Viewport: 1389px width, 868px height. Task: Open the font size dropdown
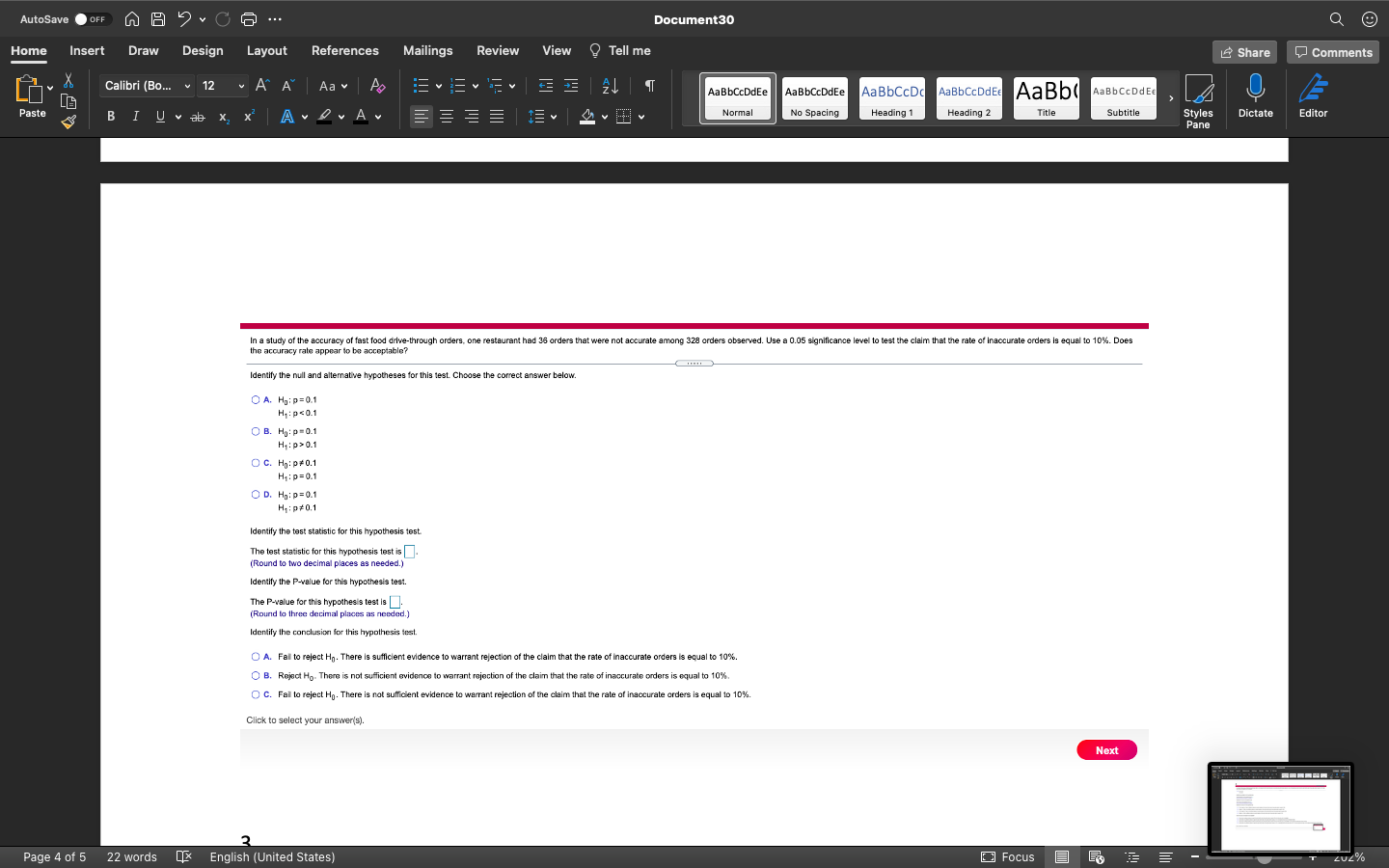pos(241,86)
